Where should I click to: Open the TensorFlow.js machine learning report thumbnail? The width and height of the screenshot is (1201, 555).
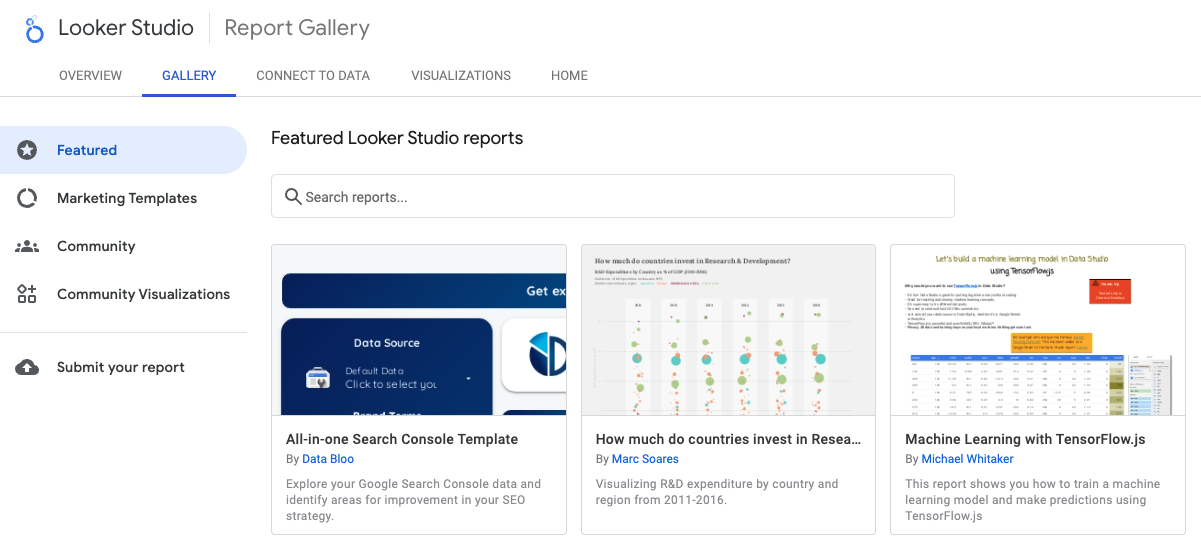click(x=1037, y=330)
